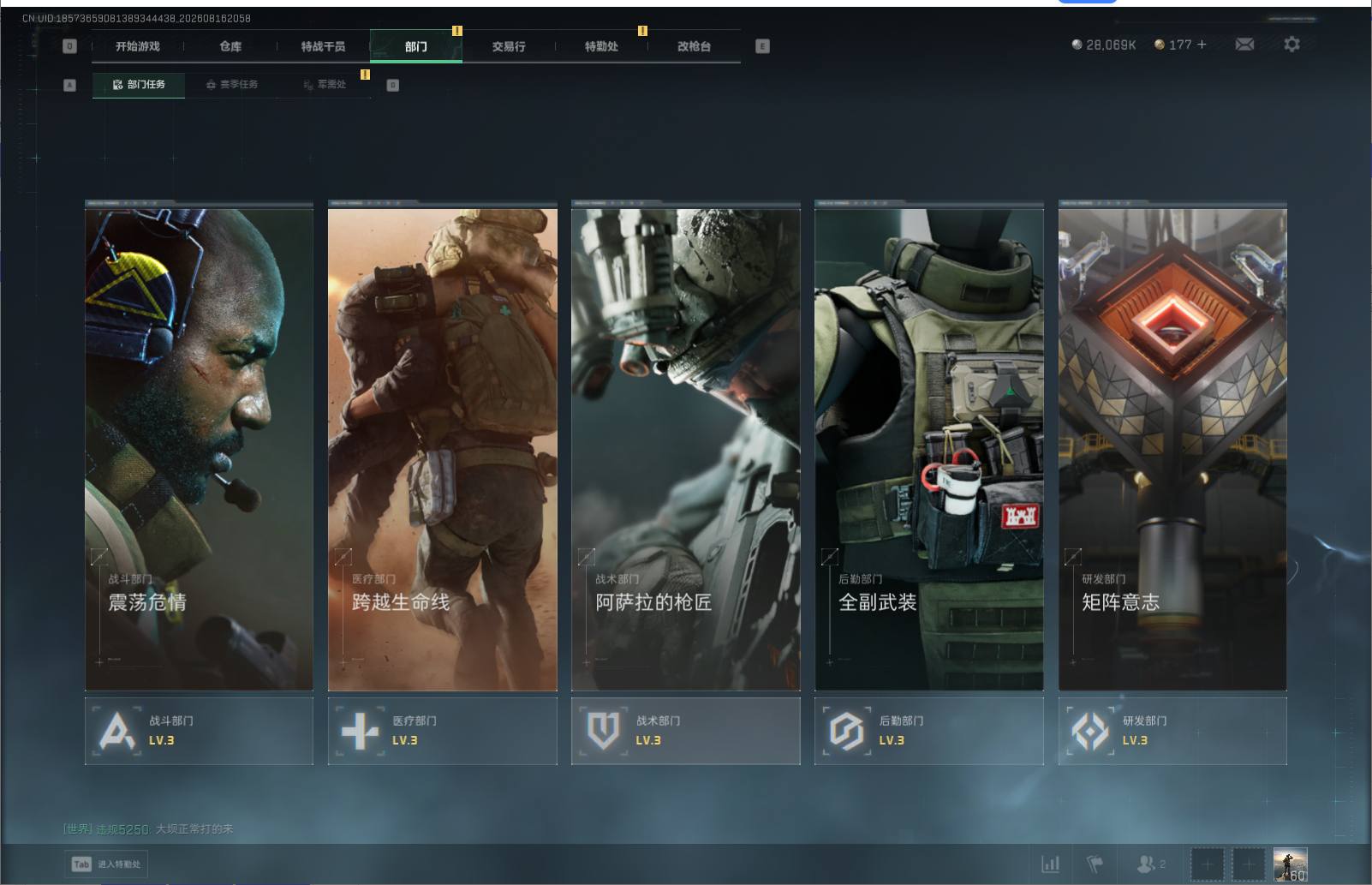Click the Logistics department hexagon emblem icon

point(846,731)
